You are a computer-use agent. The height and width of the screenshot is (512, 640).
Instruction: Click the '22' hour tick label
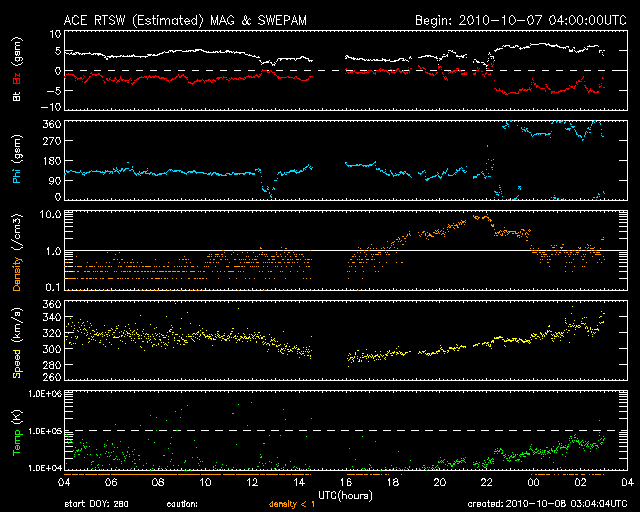point(487,482)
